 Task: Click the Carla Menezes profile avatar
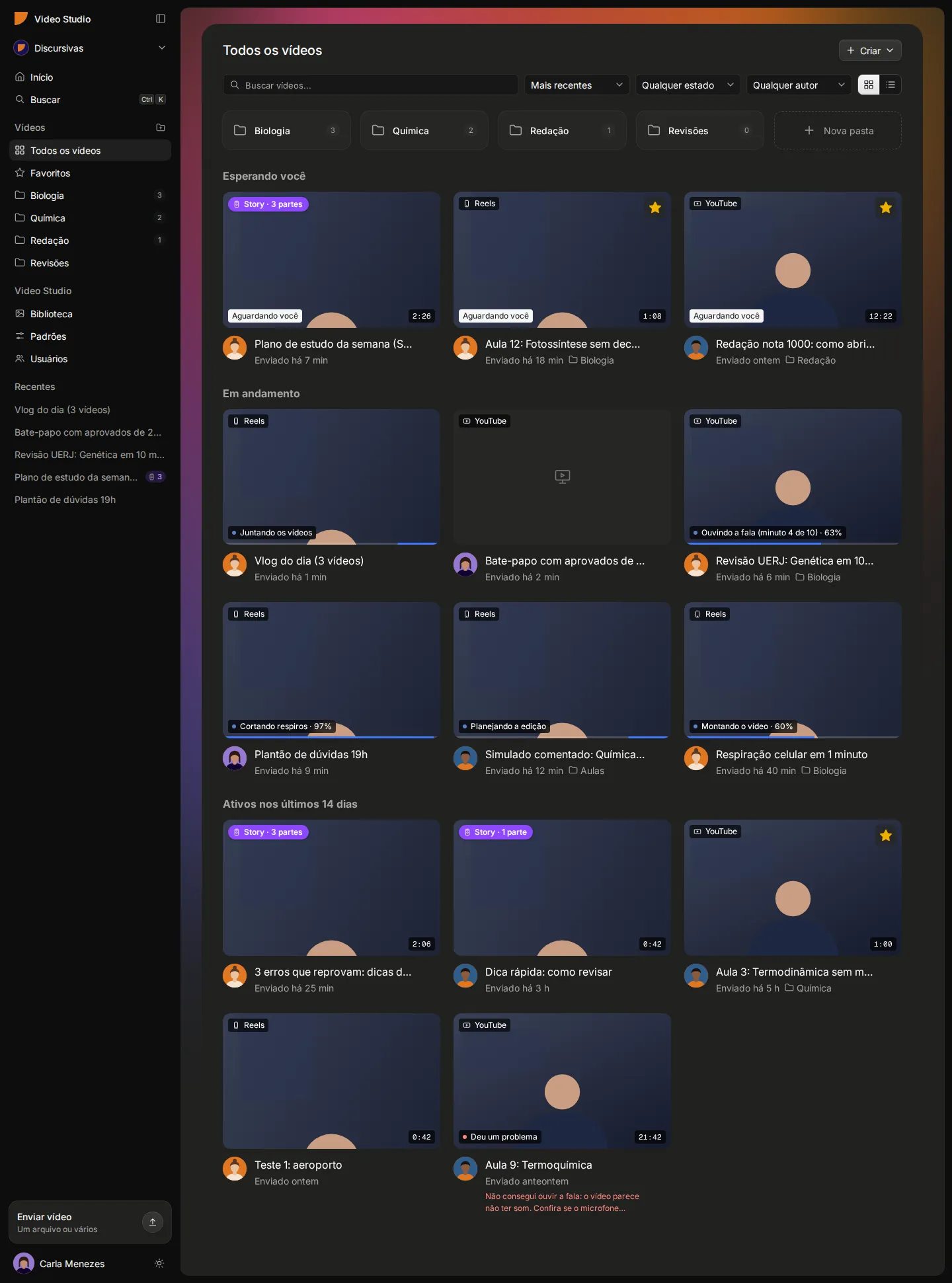tap(24, 1263)
